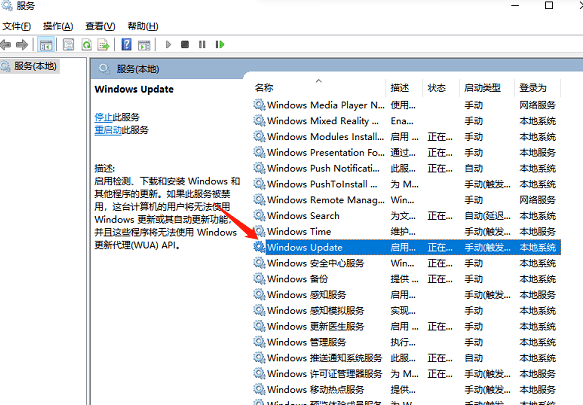The height and width of the screenshot is (405, 583).
Task: Click the gear icon of Windows Media Player N...
Action: coord(259,105)
